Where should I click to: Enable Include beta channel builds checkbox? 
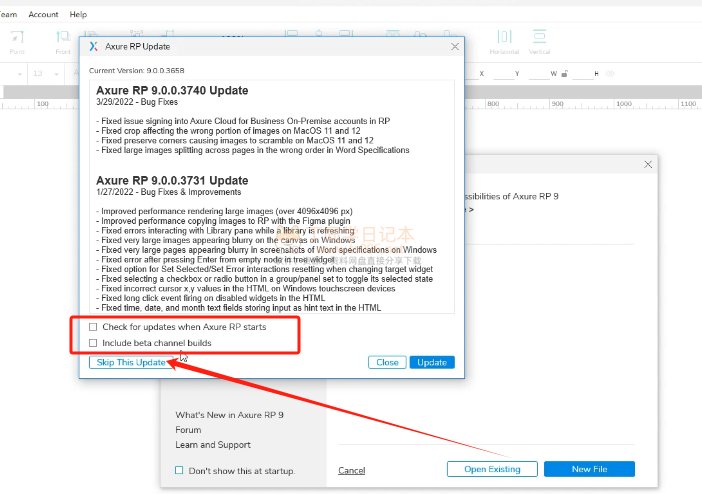point(93,343)
